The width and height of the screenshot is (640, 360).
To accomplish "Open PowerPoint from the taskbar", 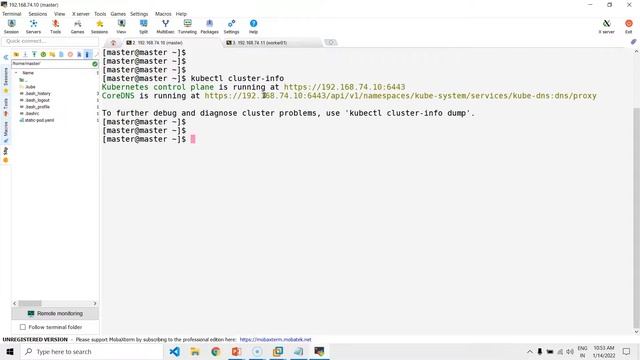I will pyautogui.click(x=236, y=351).
